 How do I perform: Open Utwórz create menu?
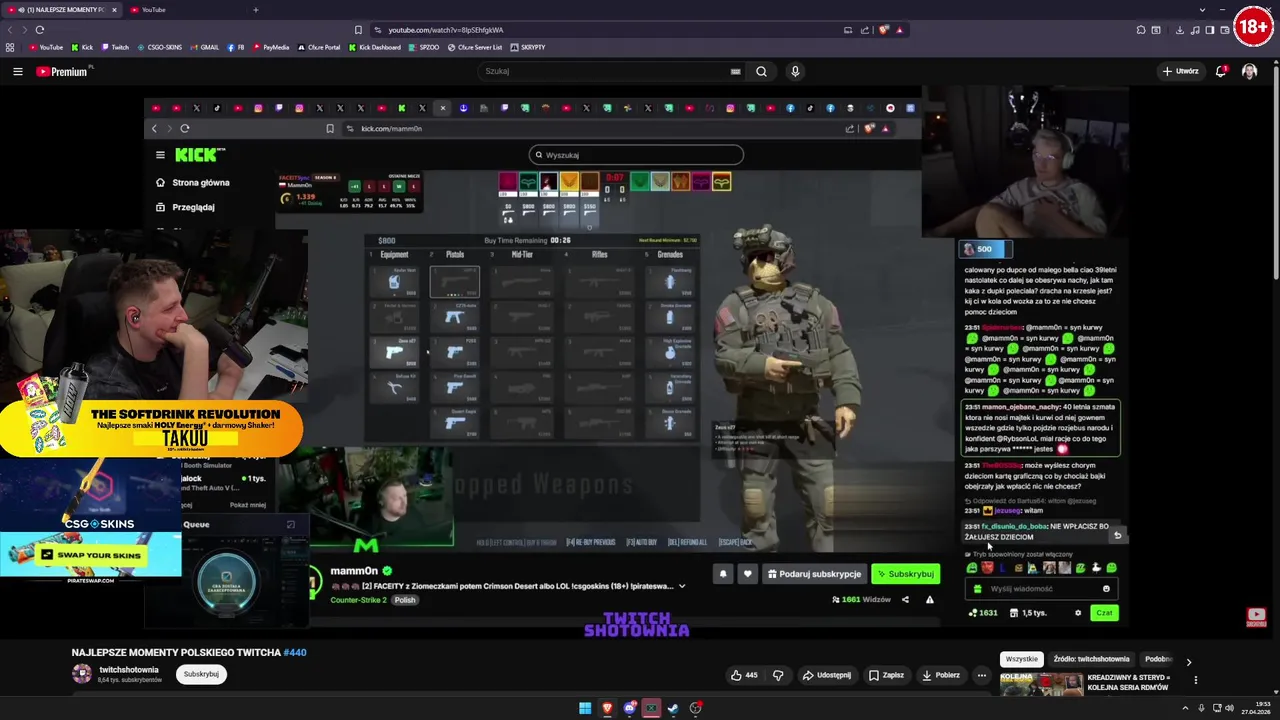coord(1180,71)
